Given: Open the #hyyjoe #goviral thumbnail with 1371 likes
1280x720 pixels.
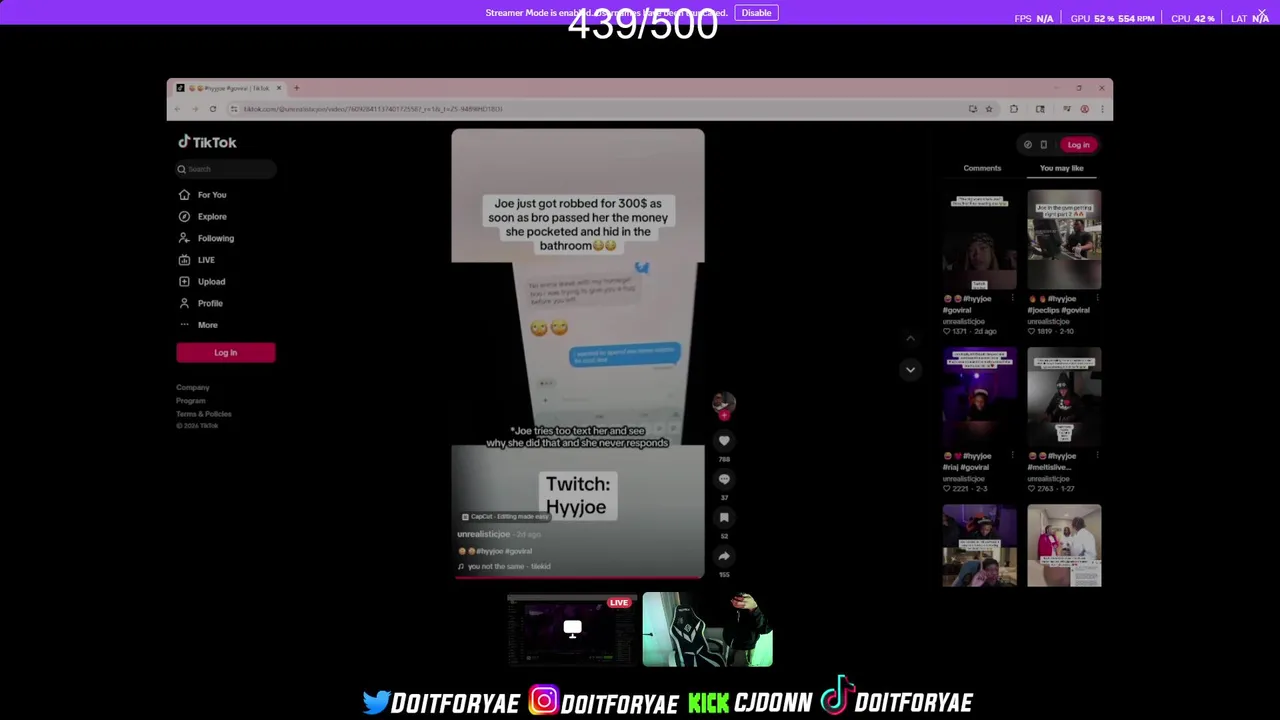Looking at the screenshot, I should coord(979,239).
